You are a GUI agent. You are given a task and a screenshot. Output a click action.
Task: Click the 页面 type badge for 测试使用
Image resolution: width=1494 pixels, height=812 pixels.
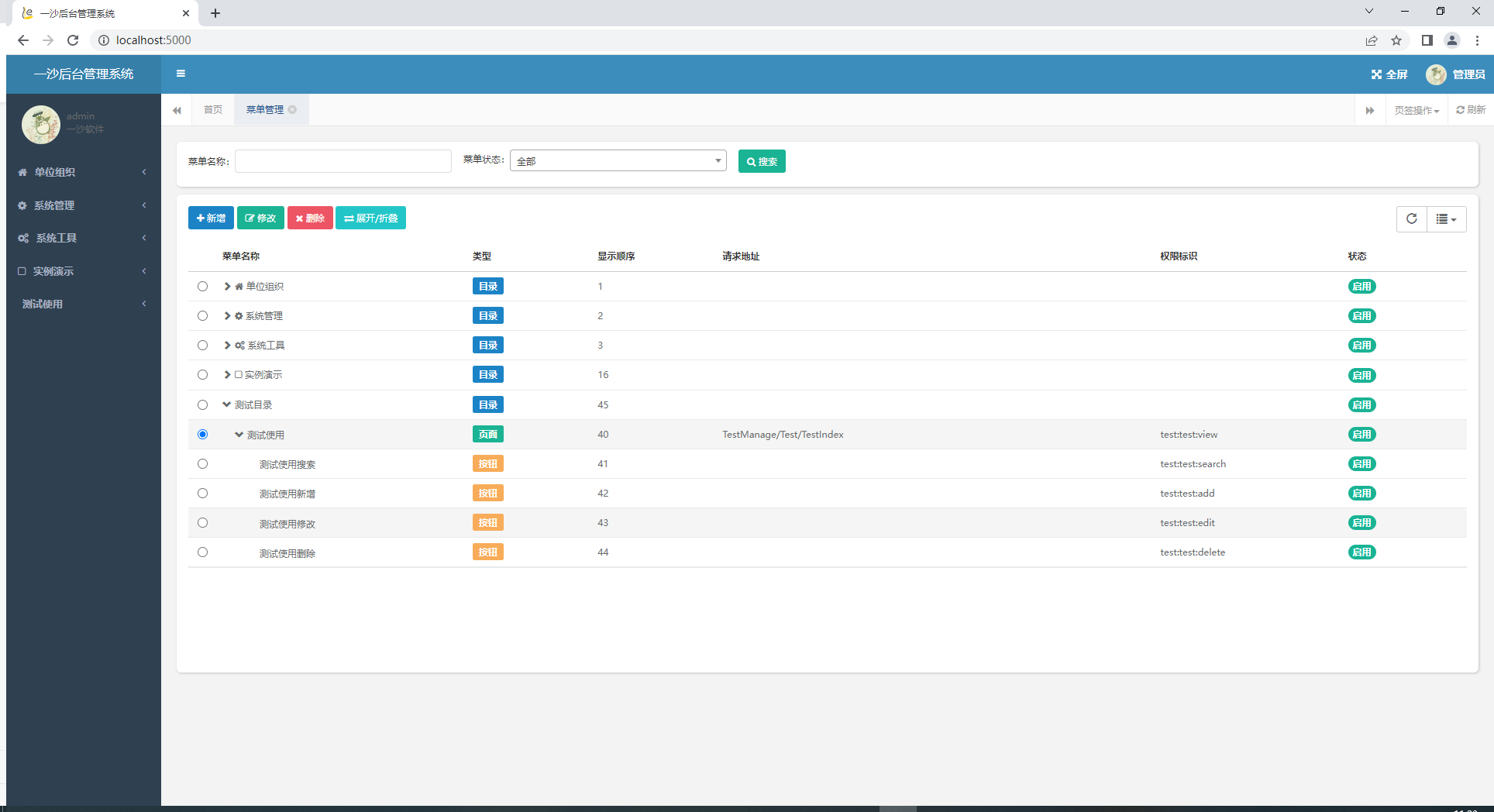coord(488,434)
